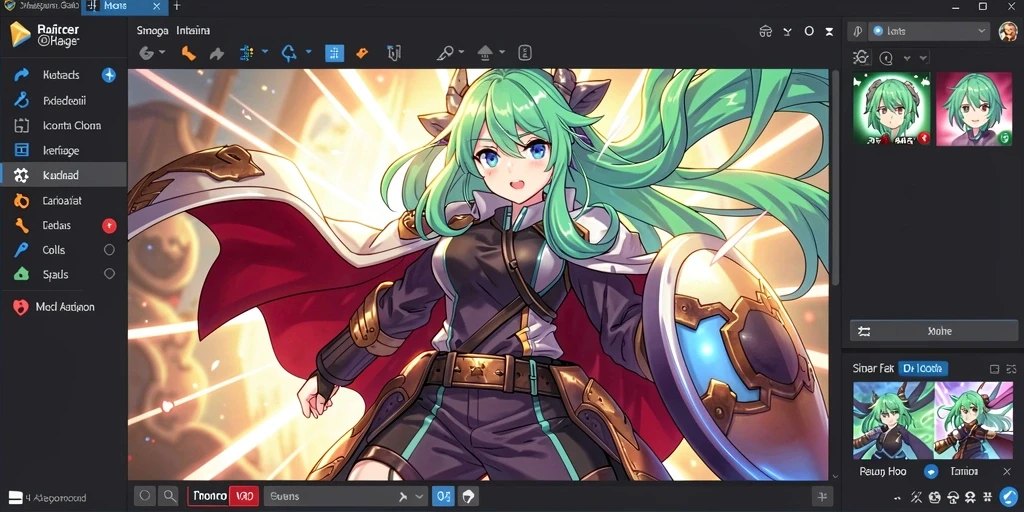This screenshot has height=512, width=1024.
Task: Expand the arrow next to upload icon
Action: coord(502,52)
